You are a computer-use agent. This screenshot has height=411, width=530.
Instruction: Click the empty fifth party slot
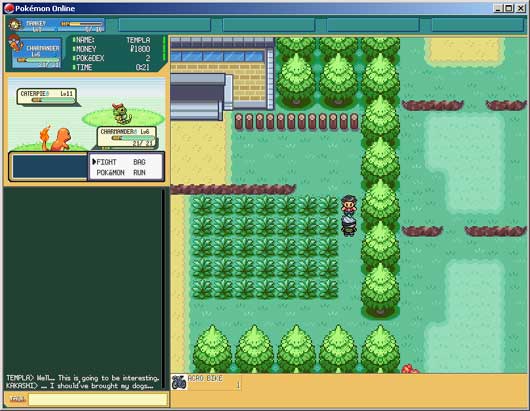click(477, 25)
